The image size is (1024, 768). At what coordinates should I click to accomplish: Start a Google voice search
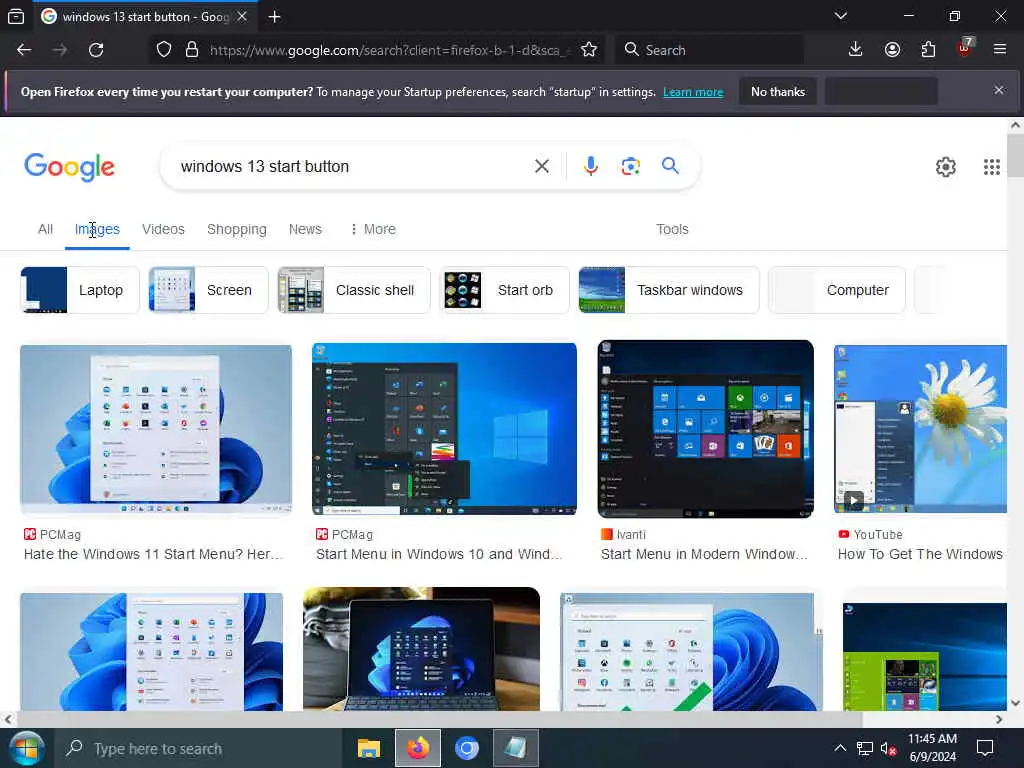pyautogui.click(x=590, y=167)
